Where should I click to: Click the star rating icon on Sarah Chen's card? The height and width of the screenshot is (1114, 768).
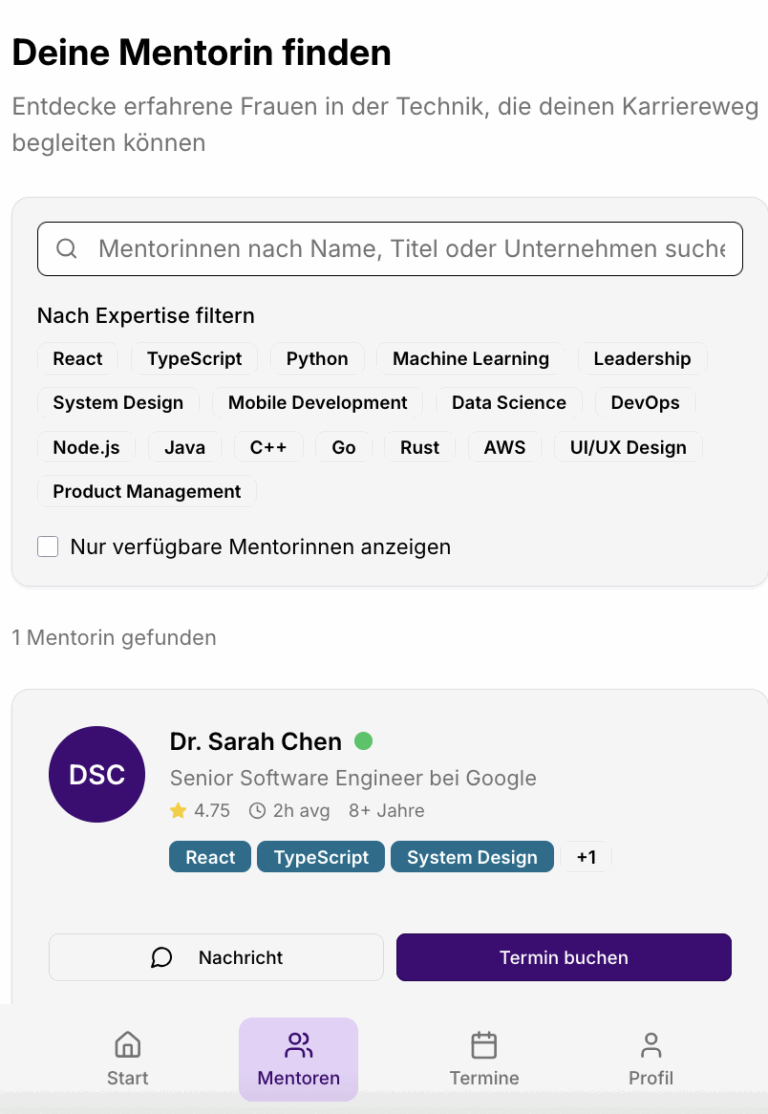click(x=178, y=811)
